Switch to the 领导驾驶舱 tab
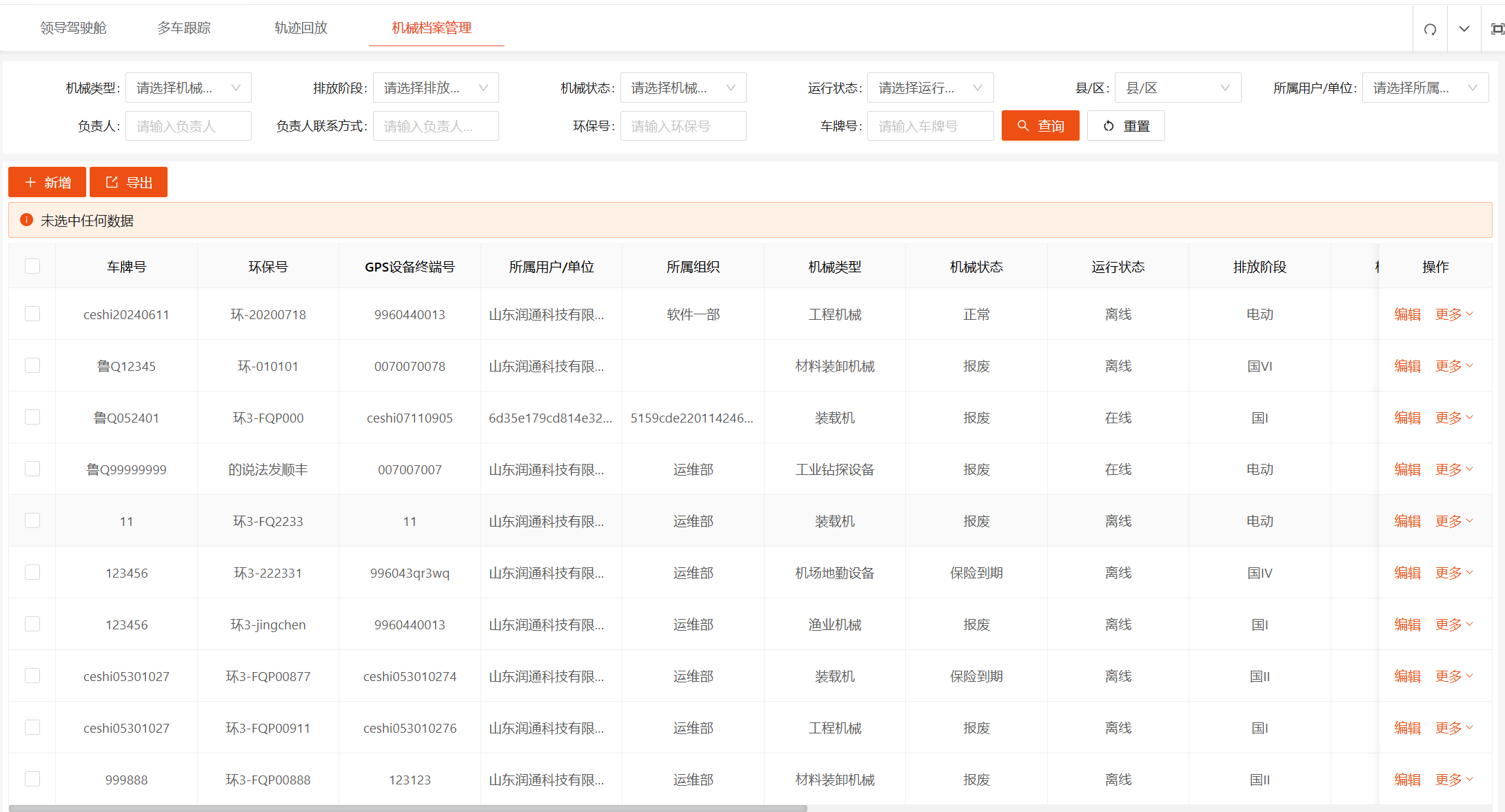 73,28
